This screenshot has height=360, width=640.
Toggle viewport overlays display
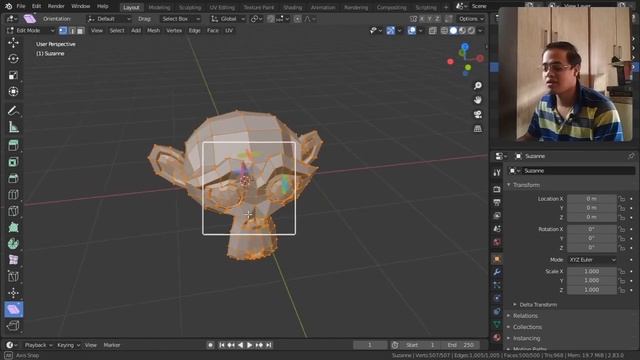411,31
